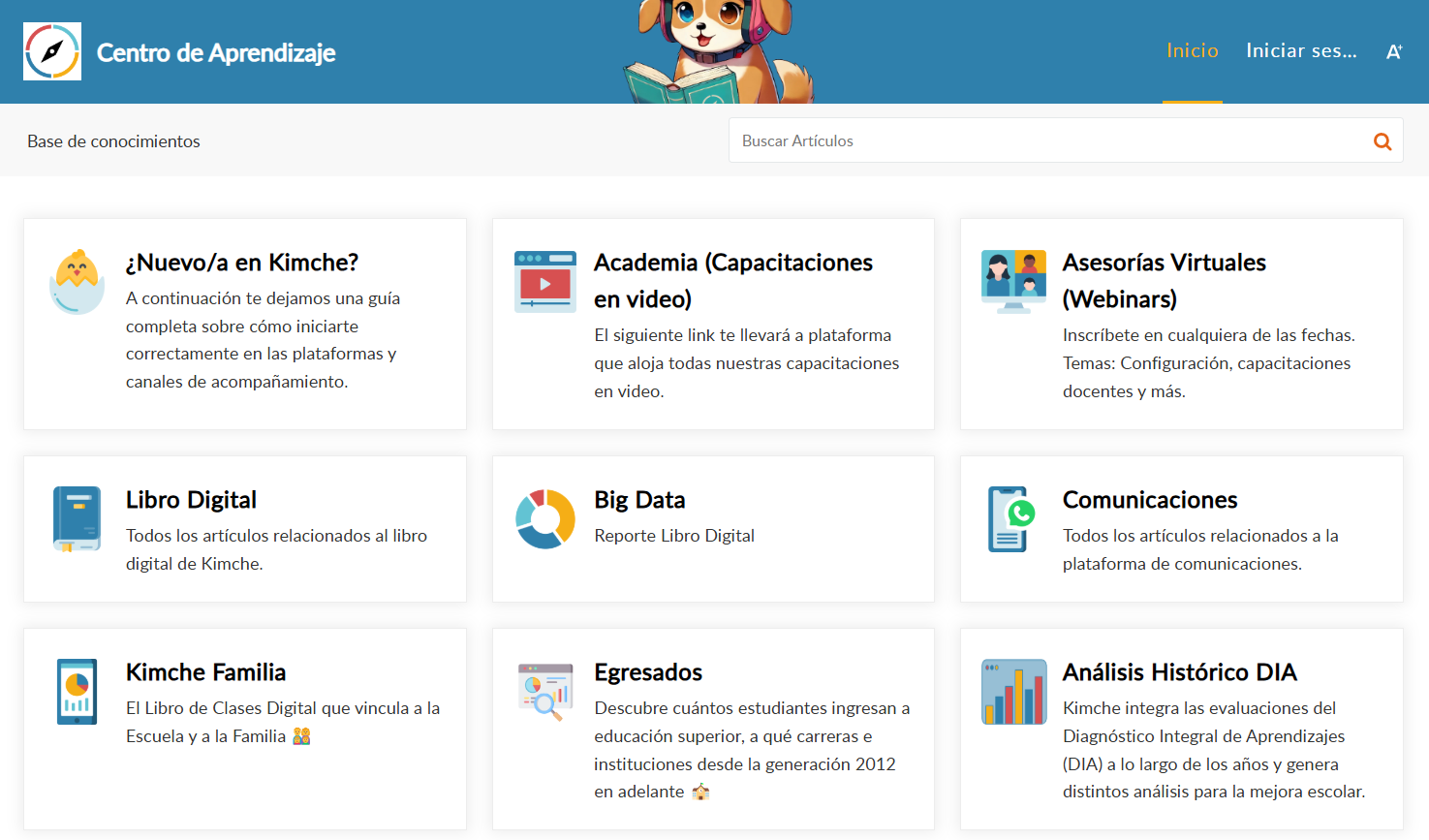Open the Comunicaciones category heading
The height and width of the screenshot is (840, 1429).
(x=1150, y=500)
